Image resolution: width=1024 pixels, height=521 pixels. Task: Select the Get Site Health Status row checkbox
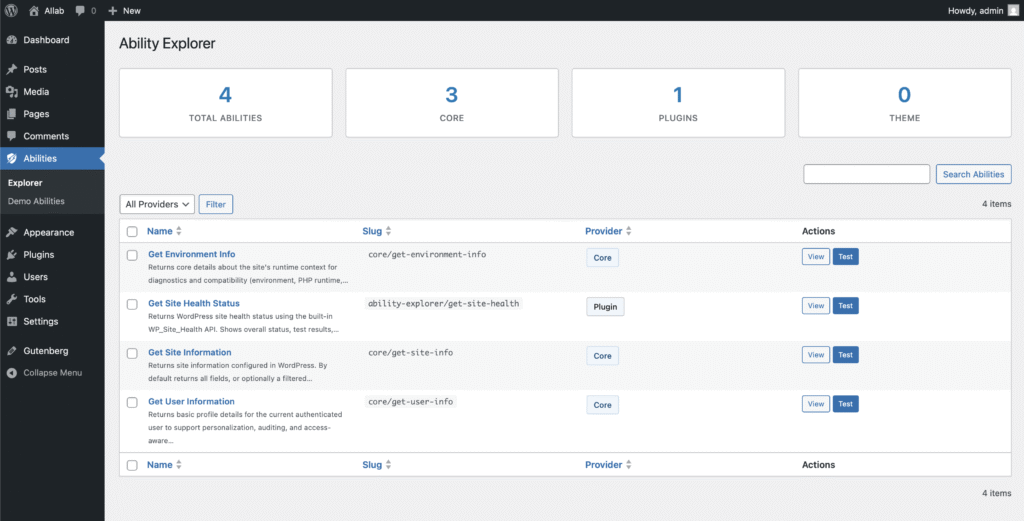(x=132, y=304)
